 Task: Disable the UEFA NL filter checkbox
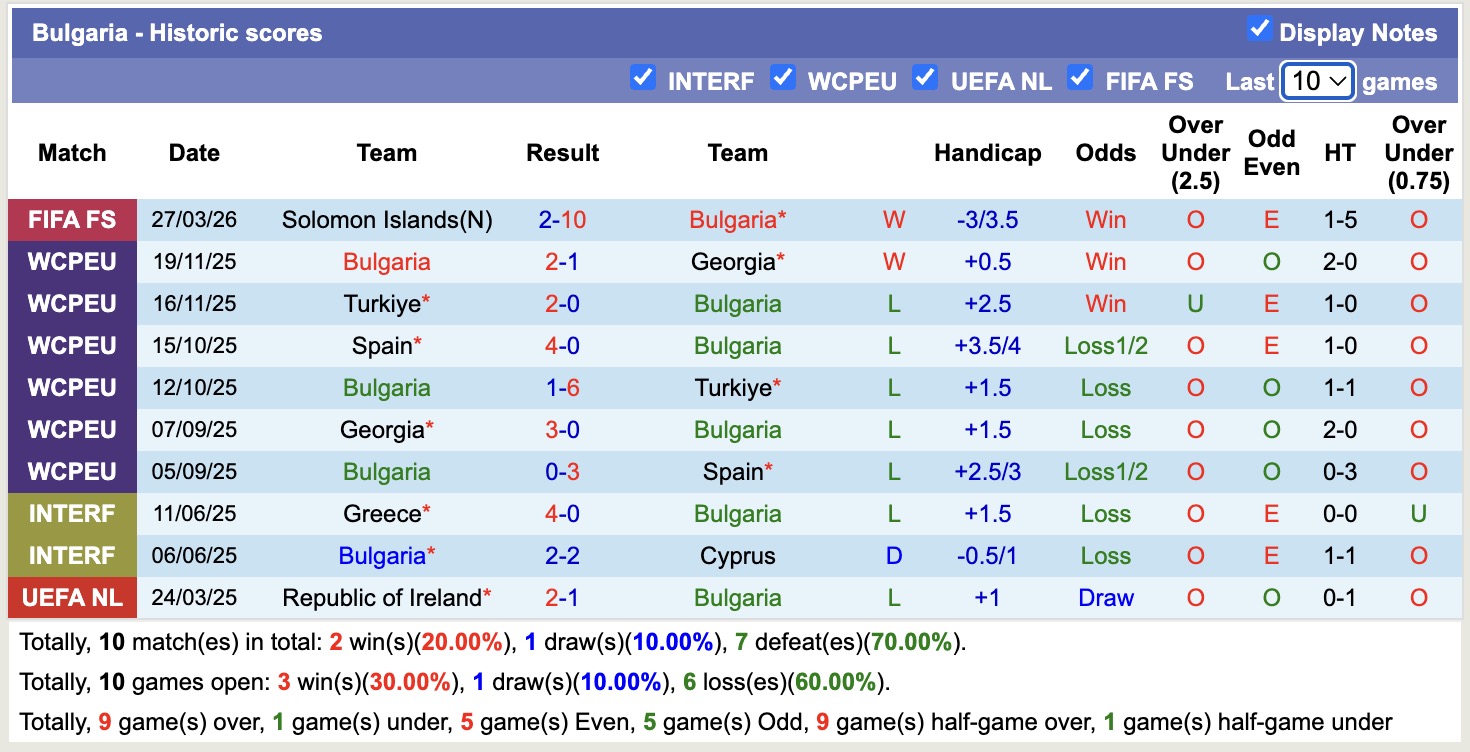tap(926, 78)
